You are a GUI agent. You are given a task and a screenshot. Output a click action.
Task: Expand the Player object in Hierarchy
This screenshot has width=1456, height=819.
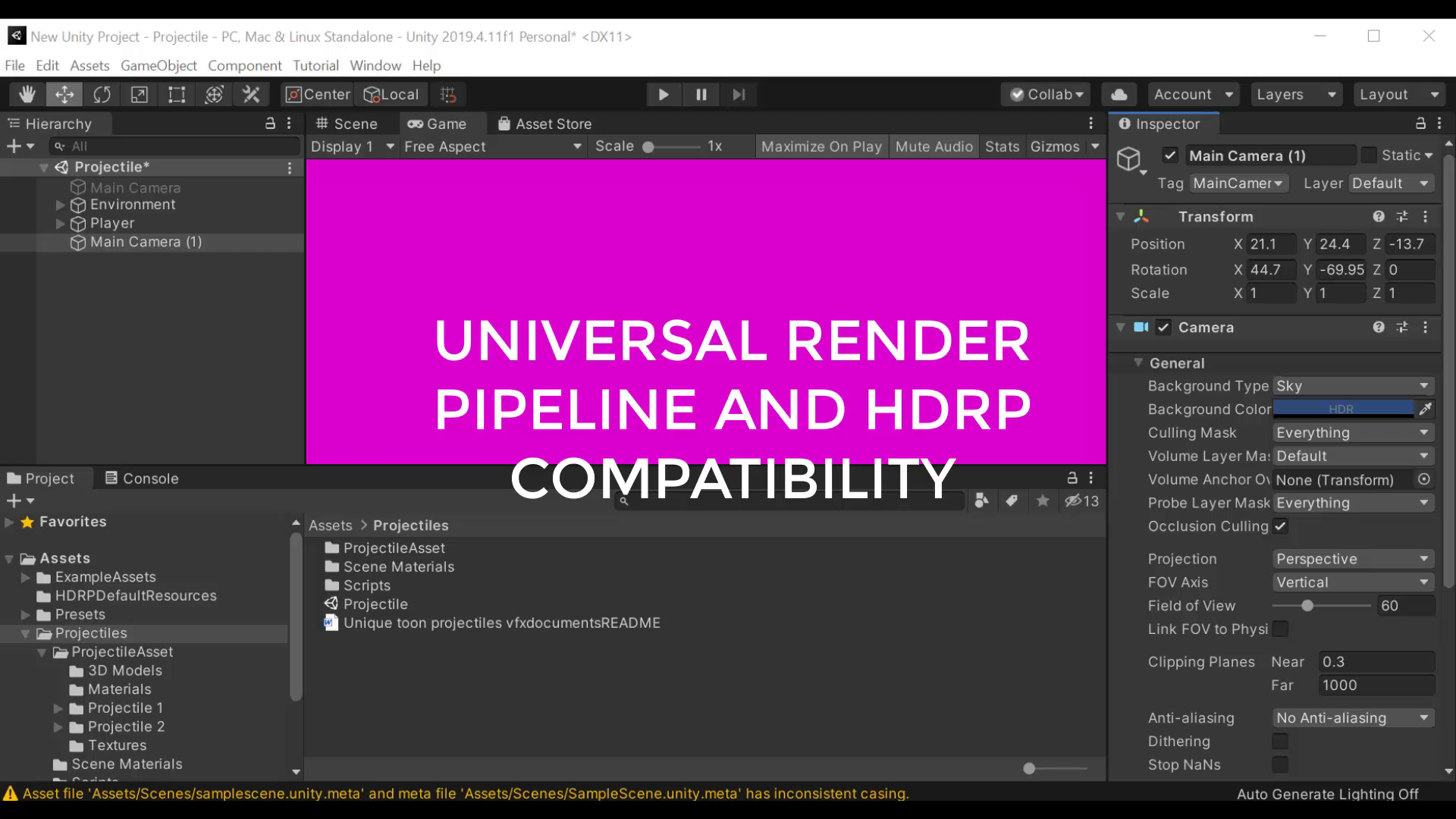pyautogui.click(x=60, y=224)
